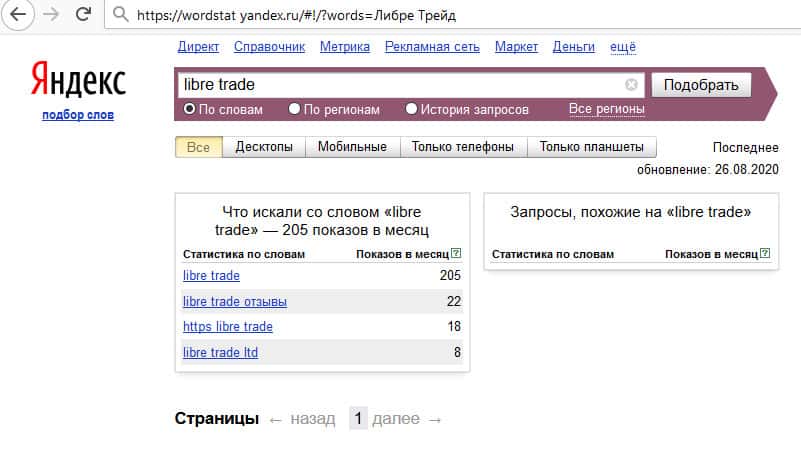Select the По словам radio button
801x452 pixels.
(x=189, y=109)
